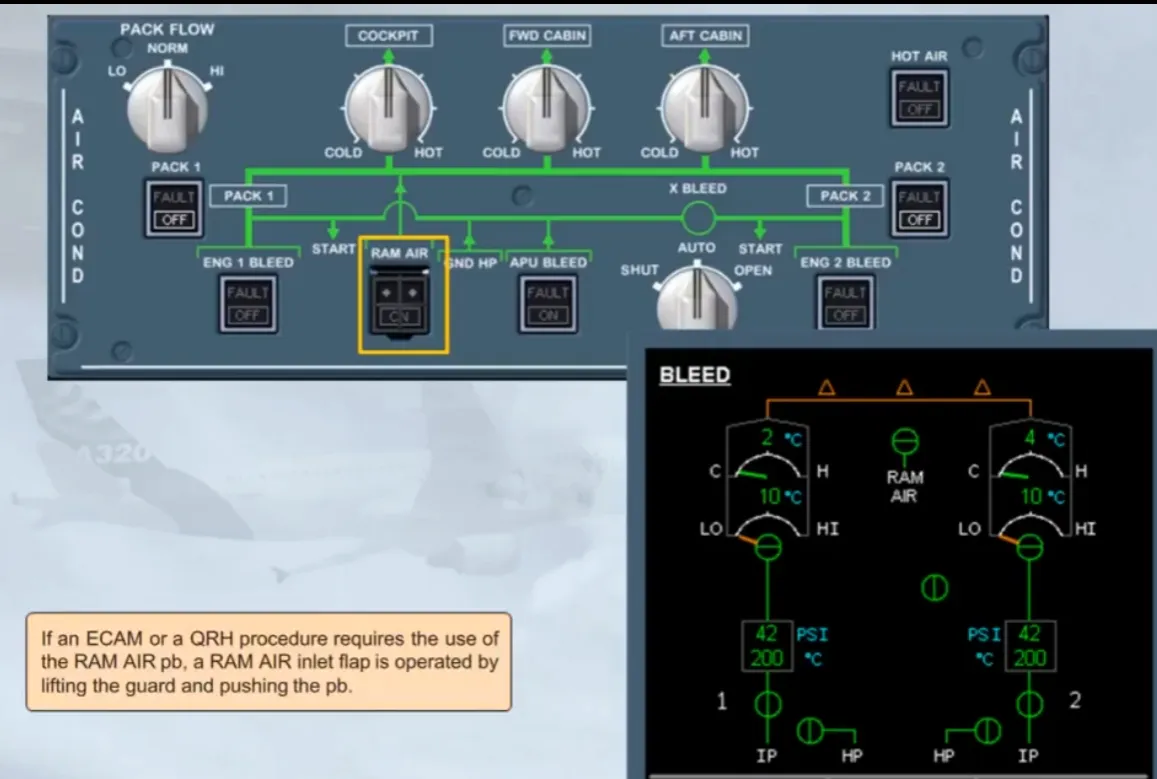The height and width of the screenshot is (779, 1157).
Task: Click the RAM AIR text on BLEED page
Action: [905, 487]
